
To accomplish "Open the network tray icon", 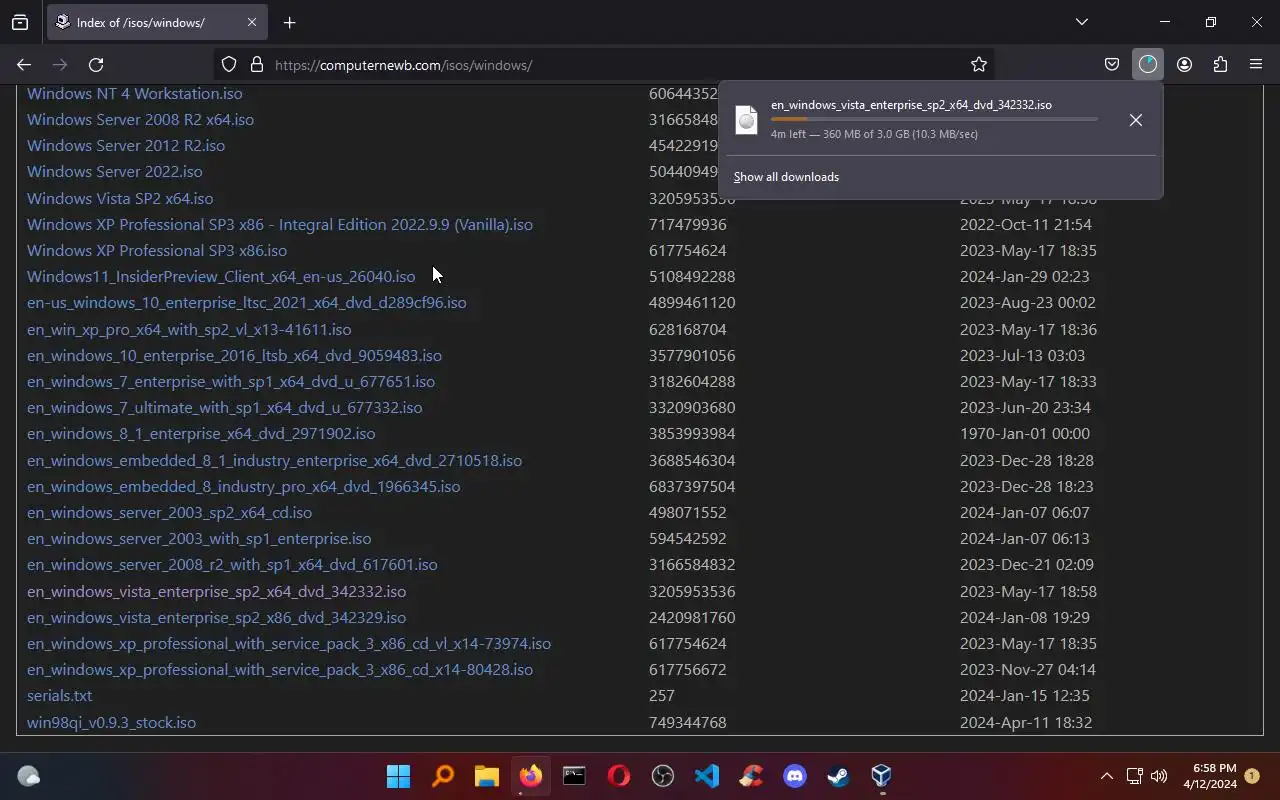I will pyautogui.click(x=1134, y=776).
